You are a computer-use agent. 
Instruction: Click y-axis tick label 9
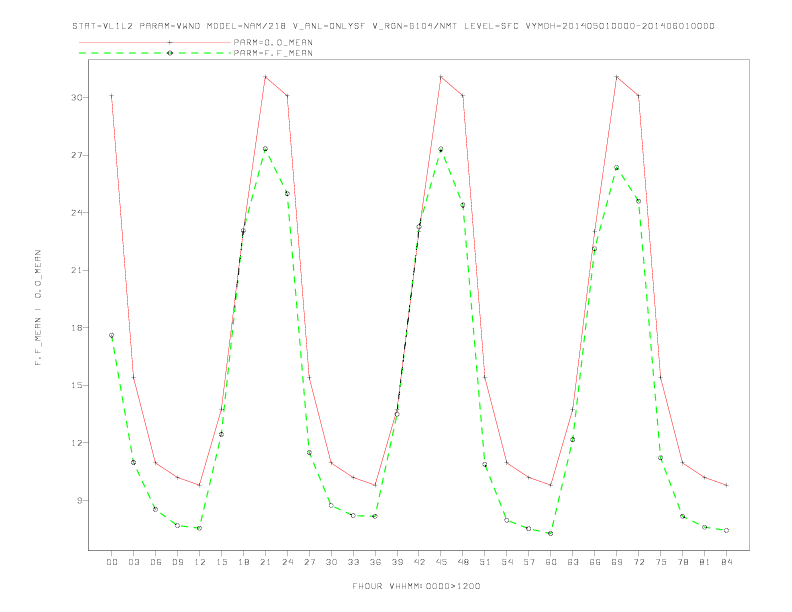click(80, 500)
